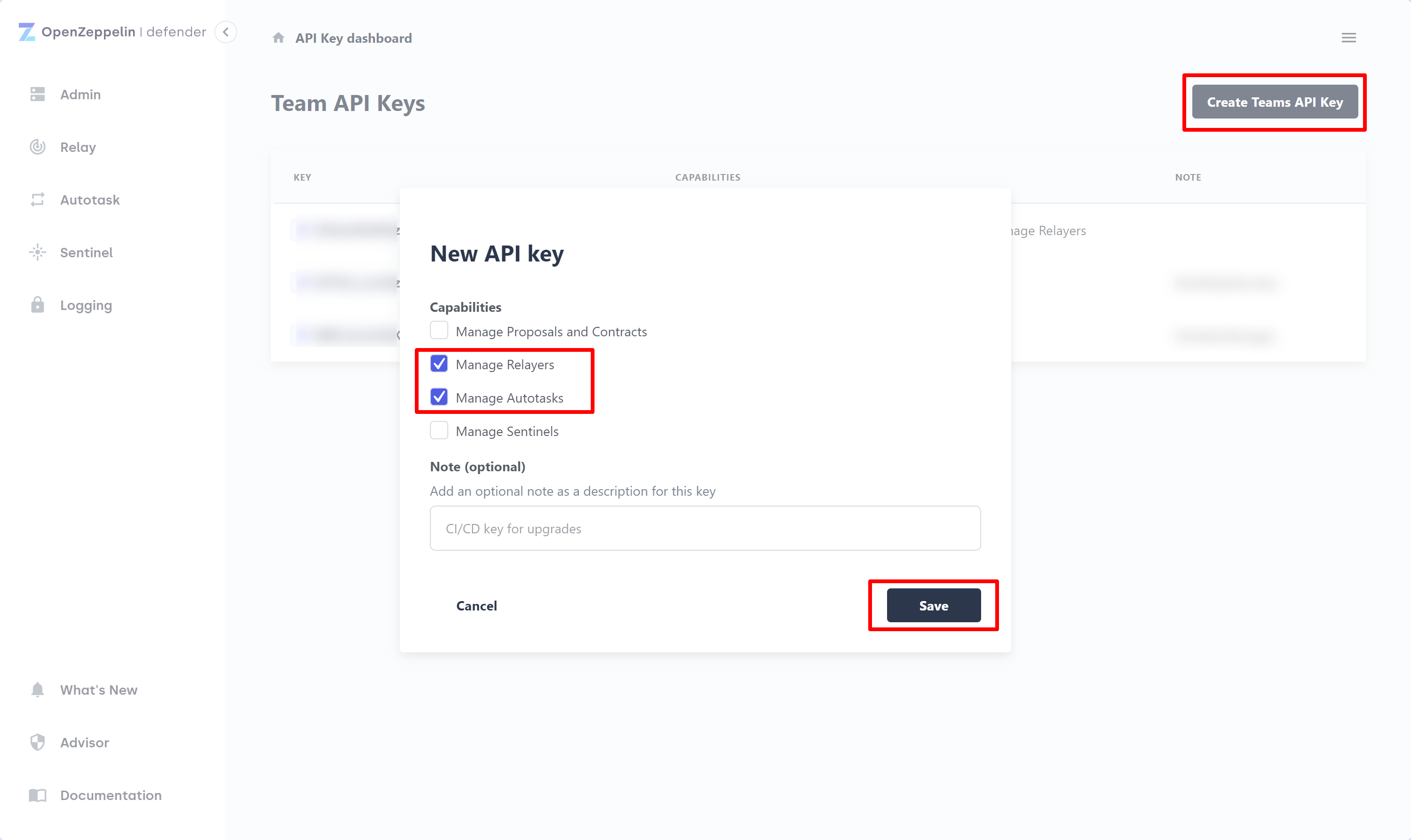Click the Advisor icon in sidebar

coord(37,742)
